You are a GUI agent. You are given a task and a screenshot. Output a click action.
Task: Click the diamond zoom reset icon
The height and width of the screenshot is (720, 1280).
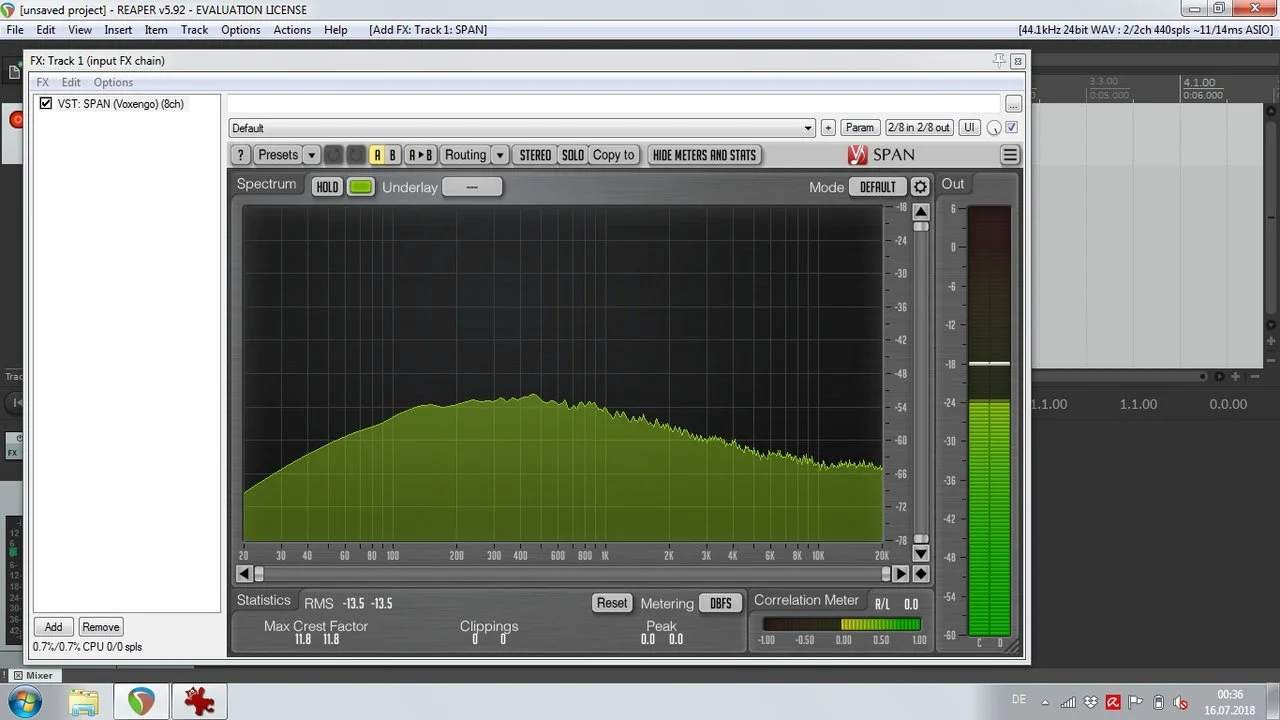(921, 574)
